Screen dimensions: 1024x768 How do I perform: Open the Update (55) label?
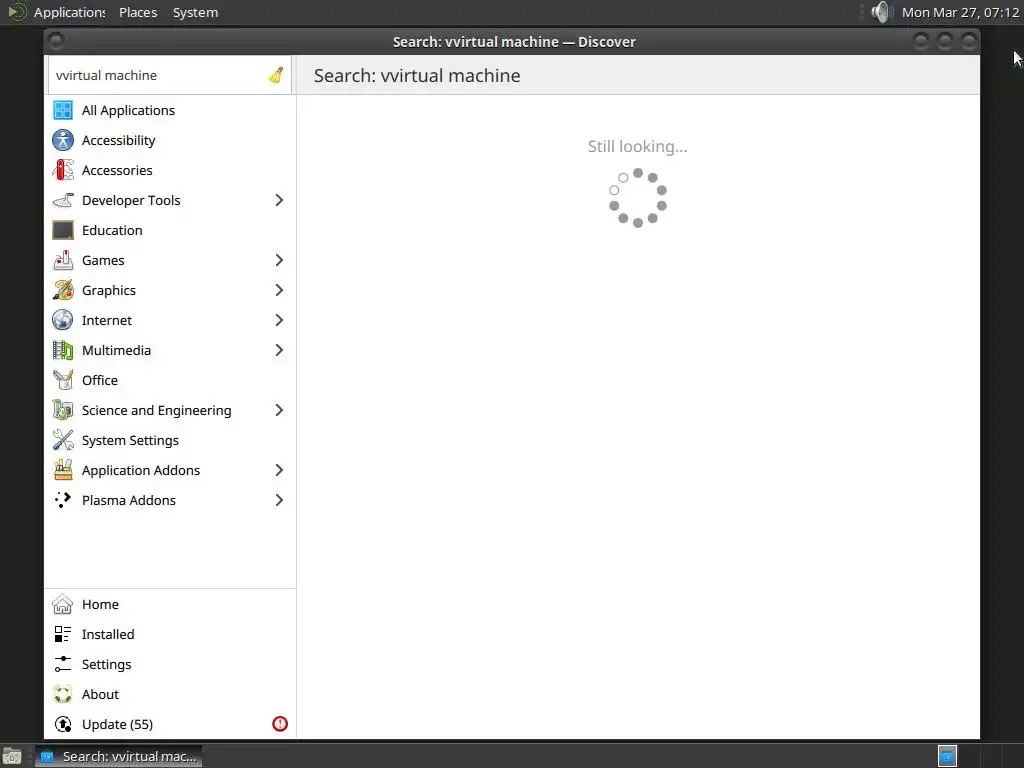click(117, 724)
